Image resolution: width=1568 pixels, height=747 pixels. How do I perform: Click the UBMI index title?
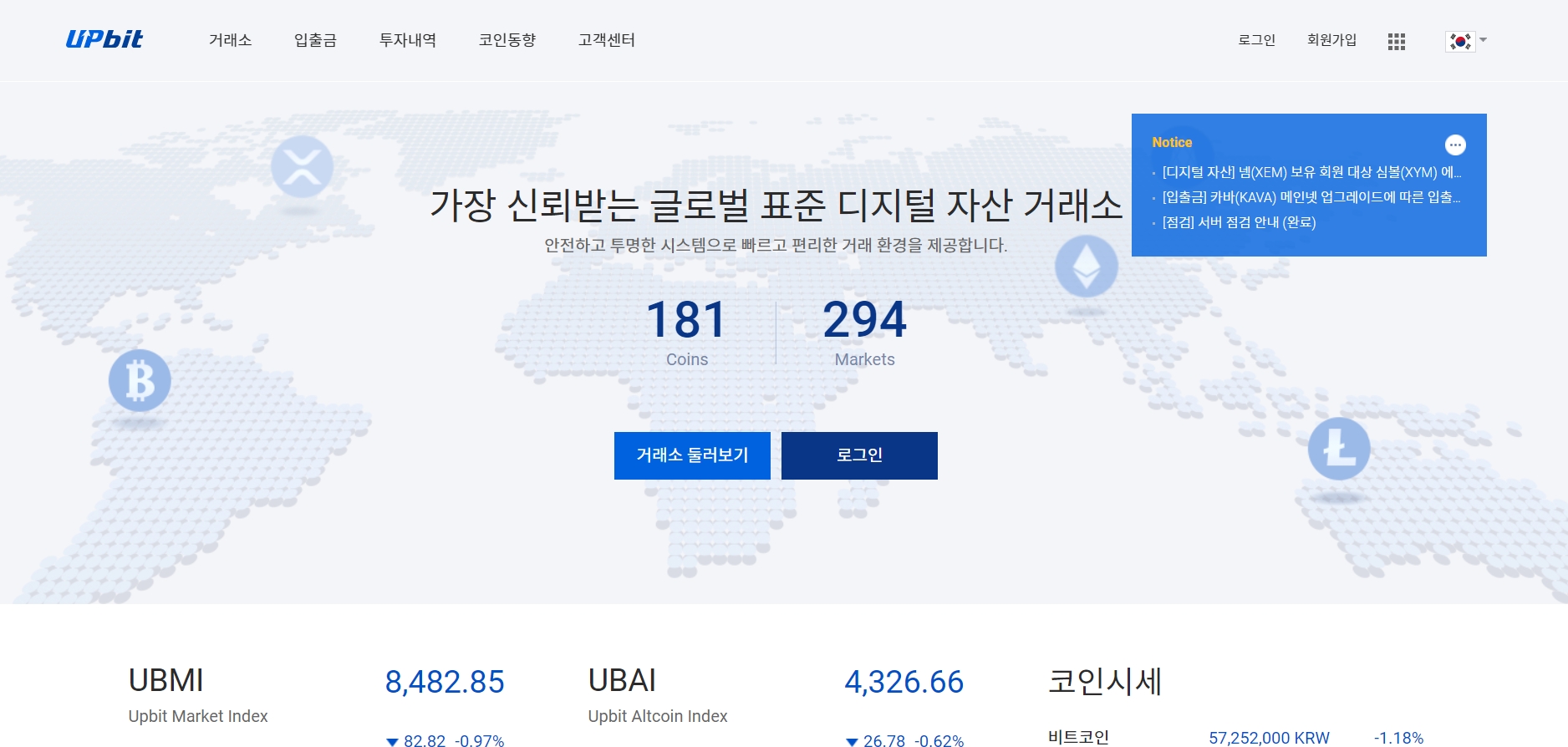(165, 681)
